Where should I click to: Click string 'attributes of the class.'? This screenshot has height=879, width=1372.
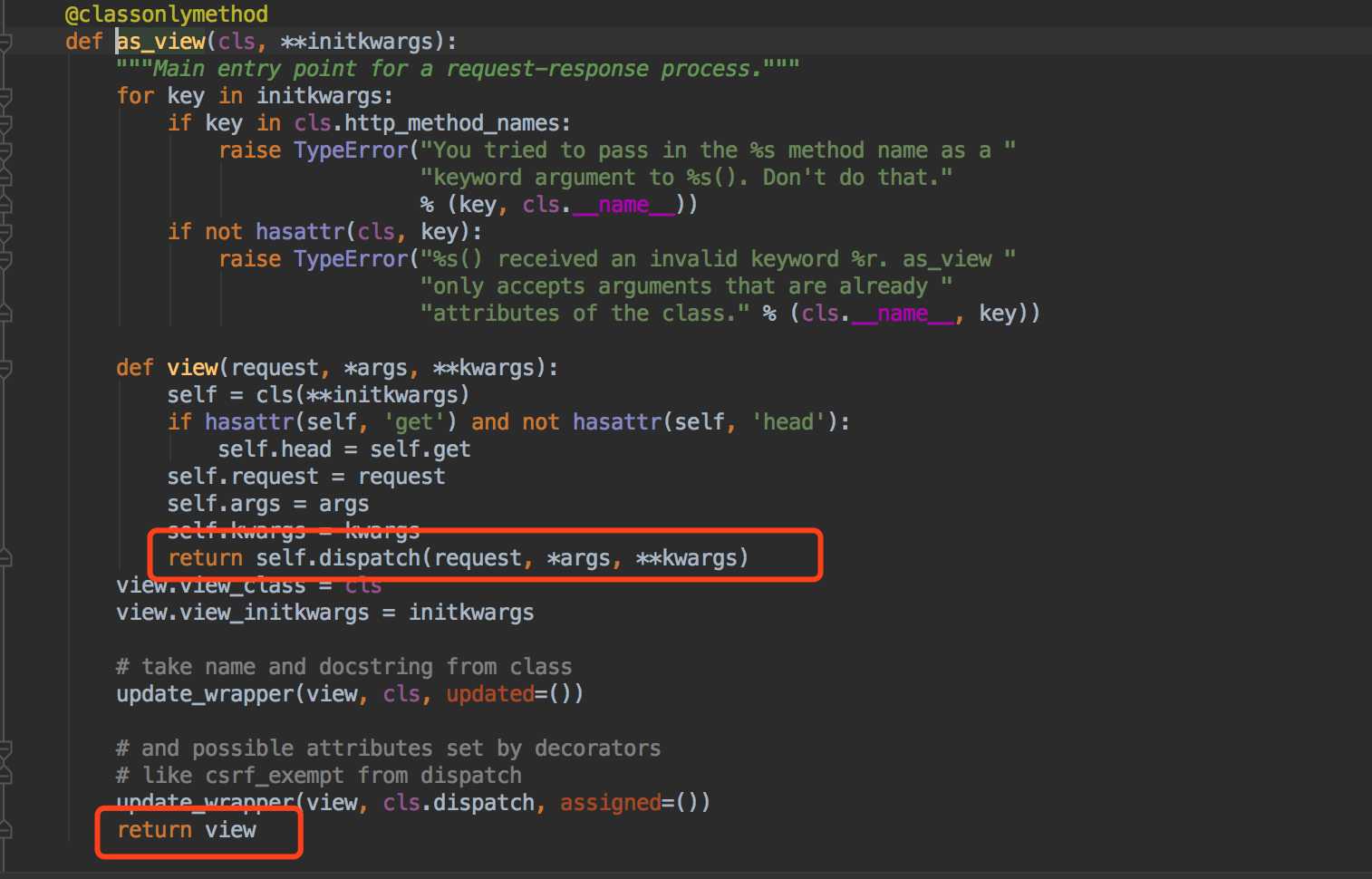(x=585, y=314)
